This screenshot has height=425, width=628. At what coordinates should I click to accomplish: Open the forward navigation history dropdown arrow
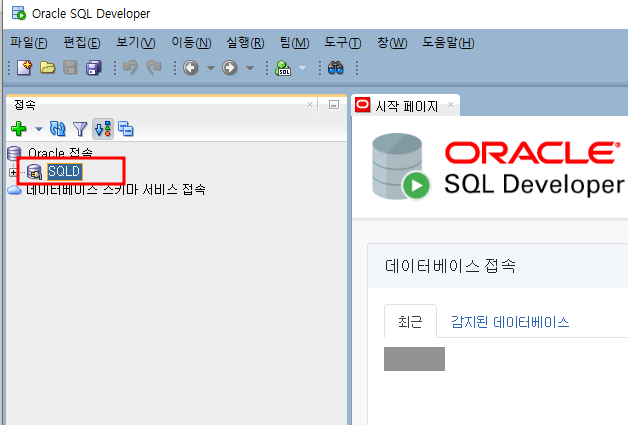(x=250, y=68)
